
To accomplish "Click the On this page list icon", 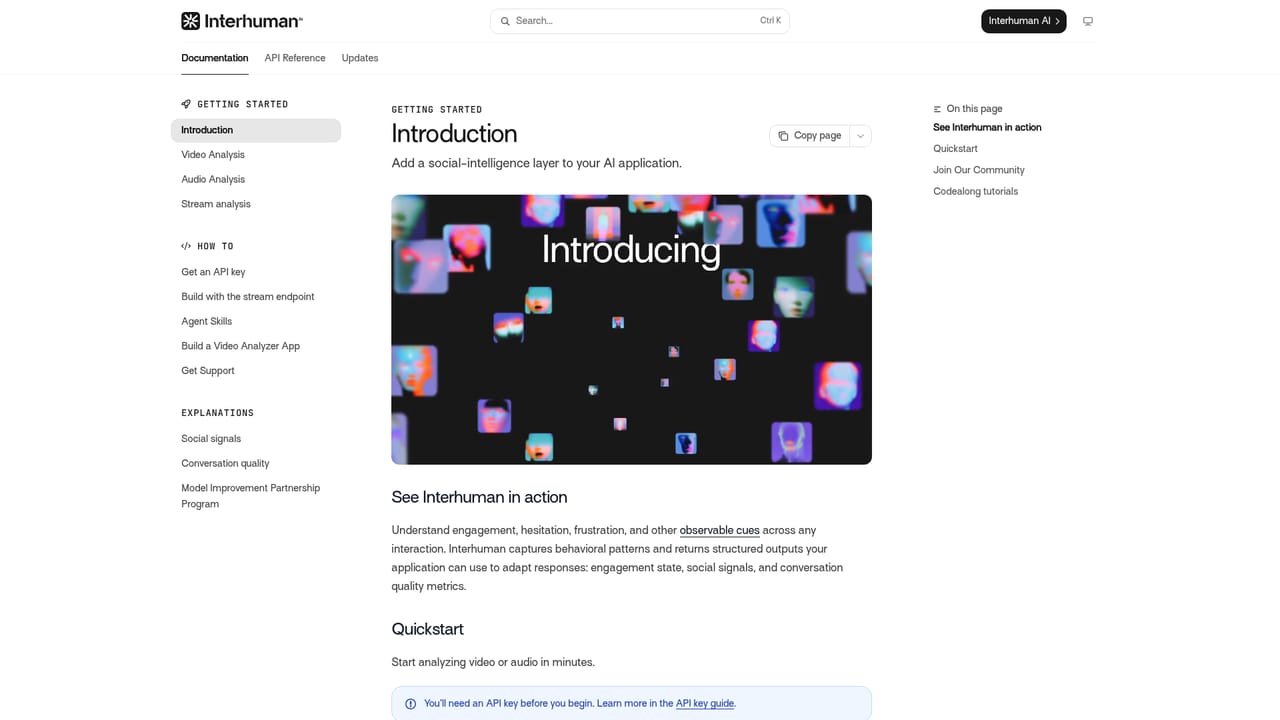I will click(x=937, y=109).
